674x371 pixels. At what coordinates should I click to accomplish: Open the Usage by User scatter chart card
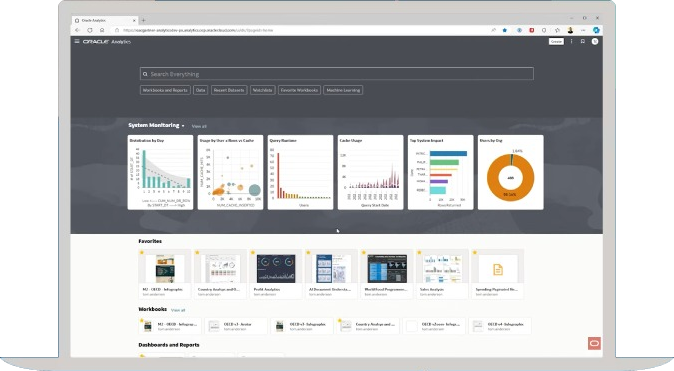230,172
